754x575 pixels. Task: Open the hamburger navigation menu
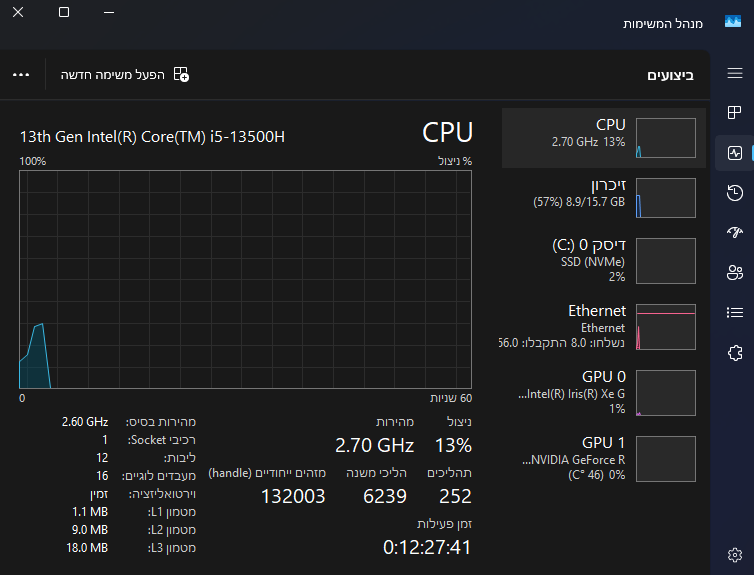pyautogui.click(x=734, y=73)
